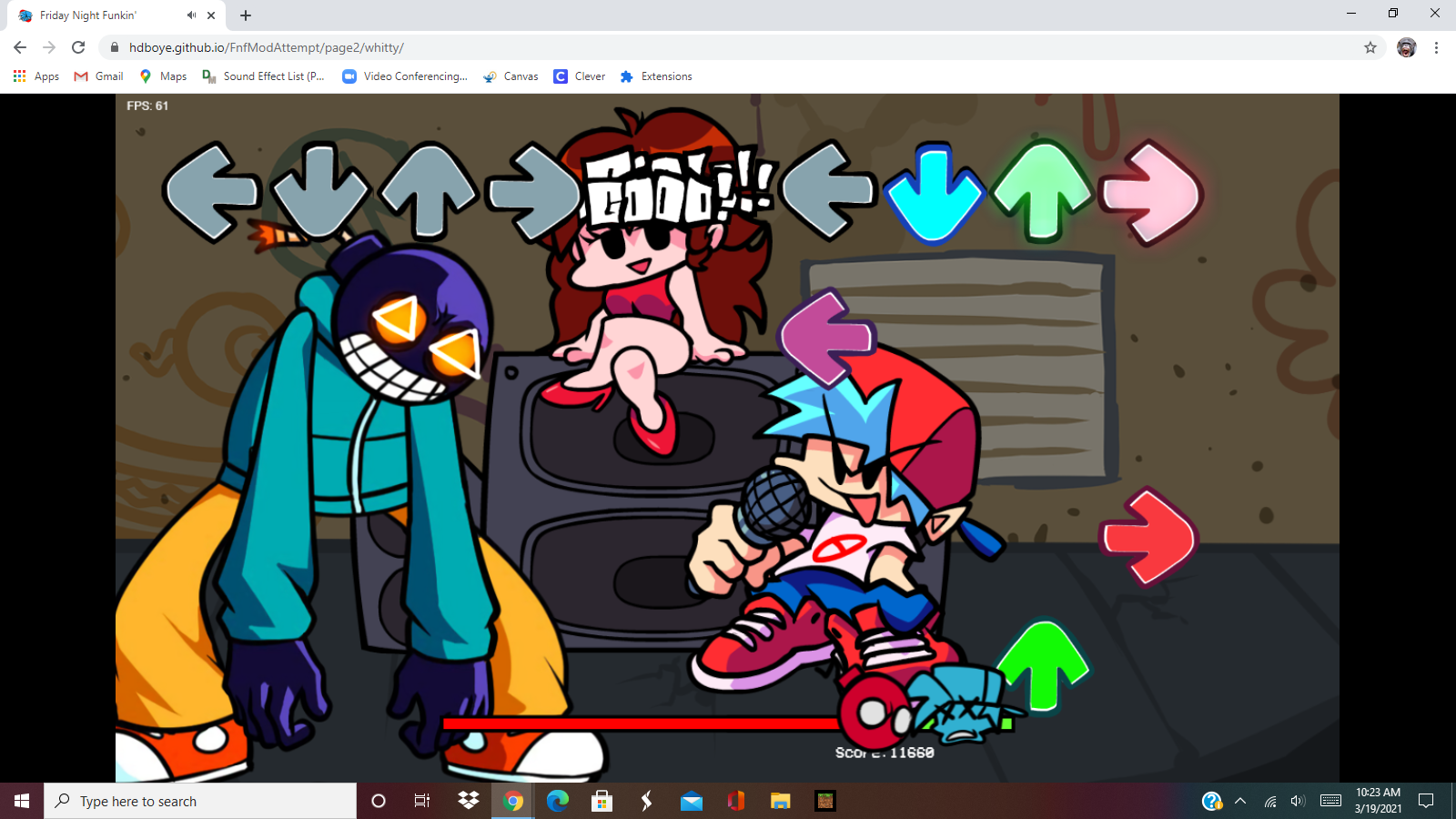Click the opponent's gray right arrow receptor
The width and height of the screenshot is (1456, 819).
coord(536,192)
